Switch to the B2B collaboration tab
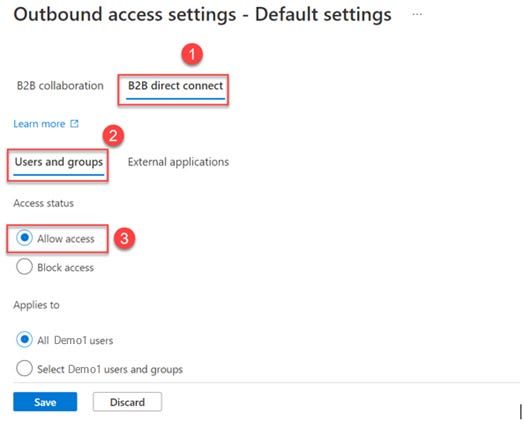This screenshot has height=429, width=524. coord(60,86)
